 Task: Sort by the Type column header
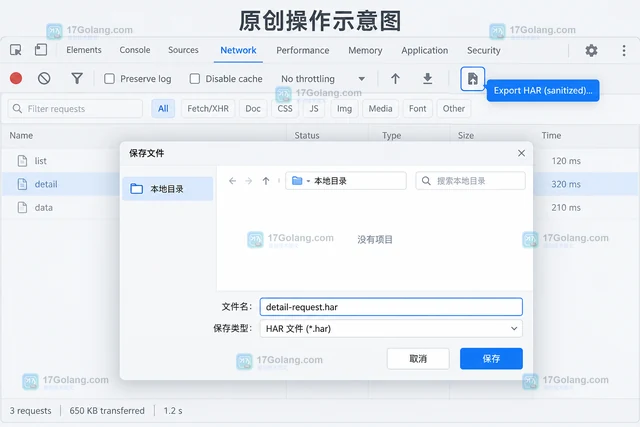click(x=391, y=136)
